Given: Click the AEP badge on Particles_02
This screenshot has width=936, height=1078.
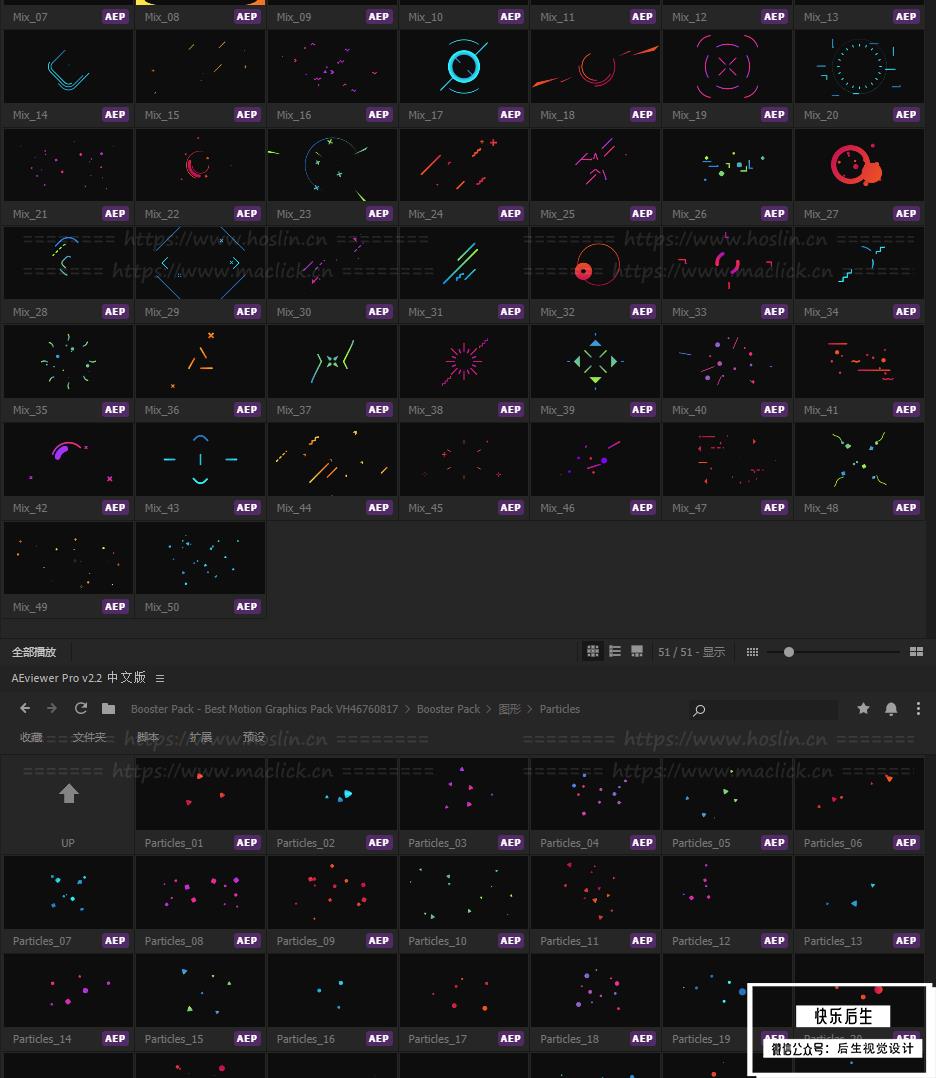Looking at the screenshot, I should coord(378,843).
